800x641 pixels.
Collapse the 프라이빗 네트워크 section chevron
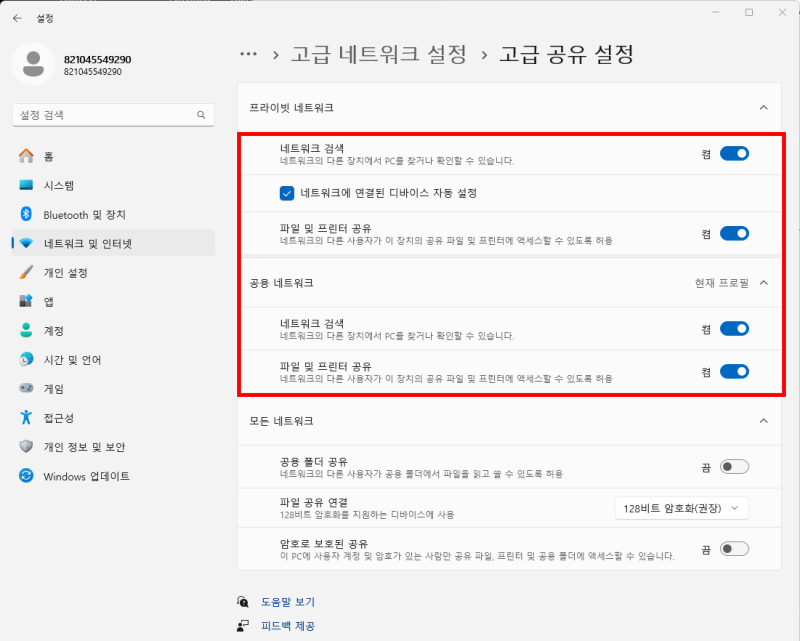pos(764,108)
